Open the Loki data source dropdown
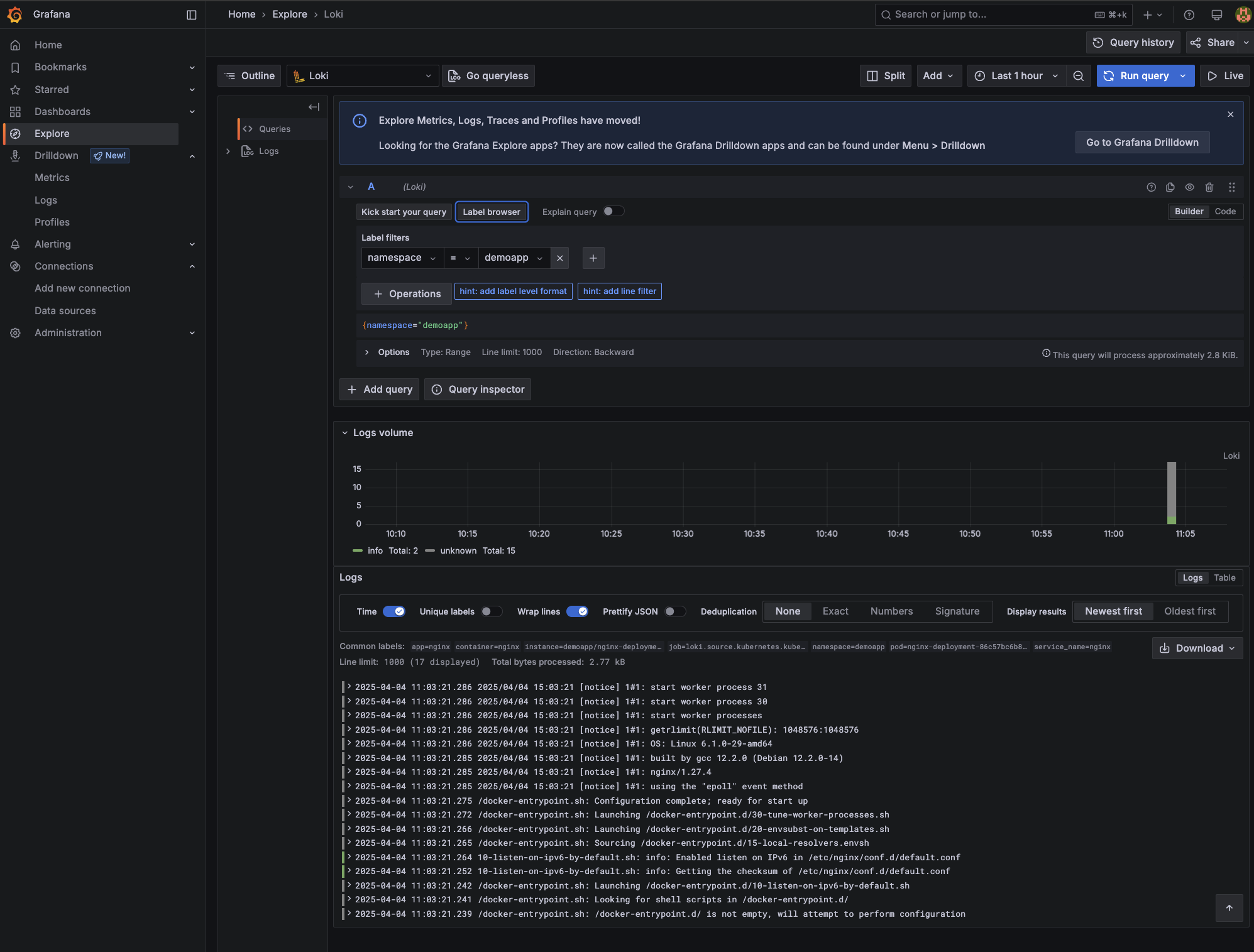Image resolution: width=1254 pixels, height=952 pixels. point(363,76)
